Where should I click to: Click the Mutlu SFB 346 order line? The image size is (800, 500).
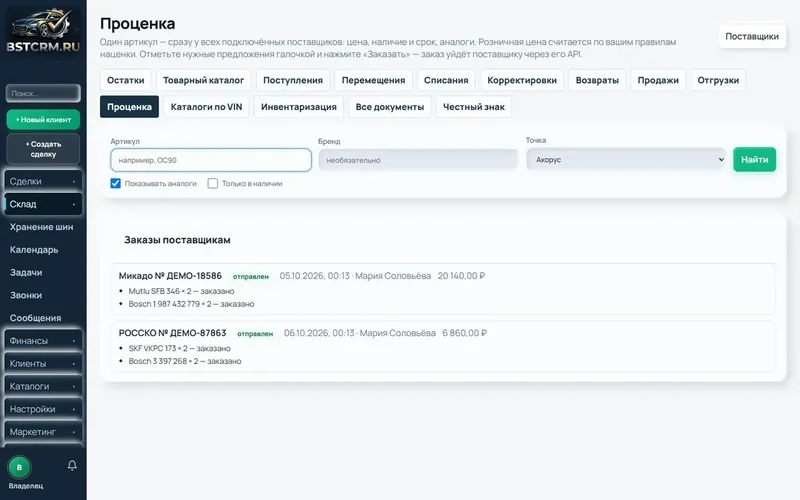[181, 291]
